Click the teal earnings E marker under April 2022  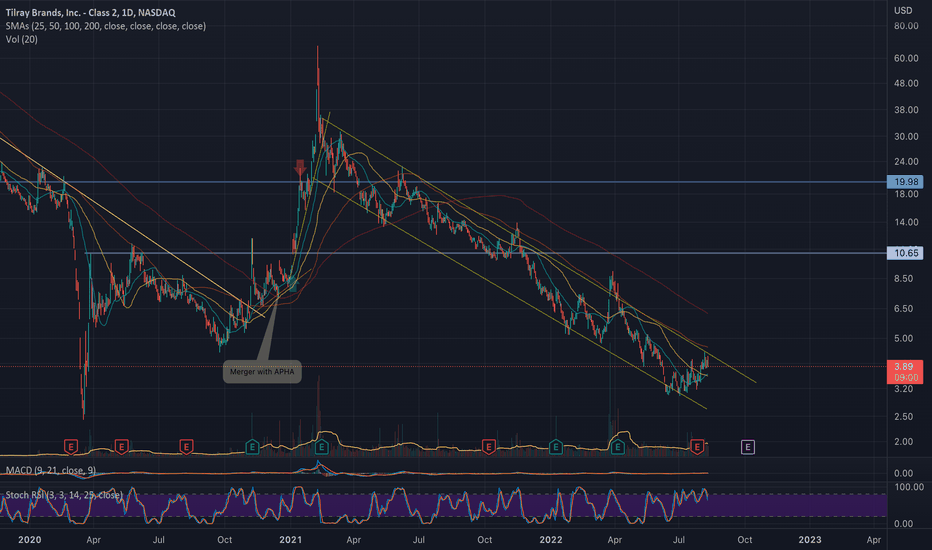618,447
